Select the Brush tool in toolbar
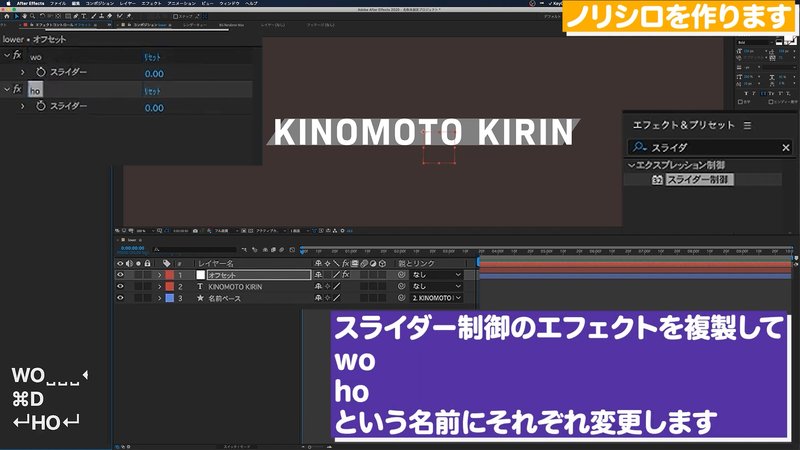This screenshot has height=450, width=800. point(93,16)
